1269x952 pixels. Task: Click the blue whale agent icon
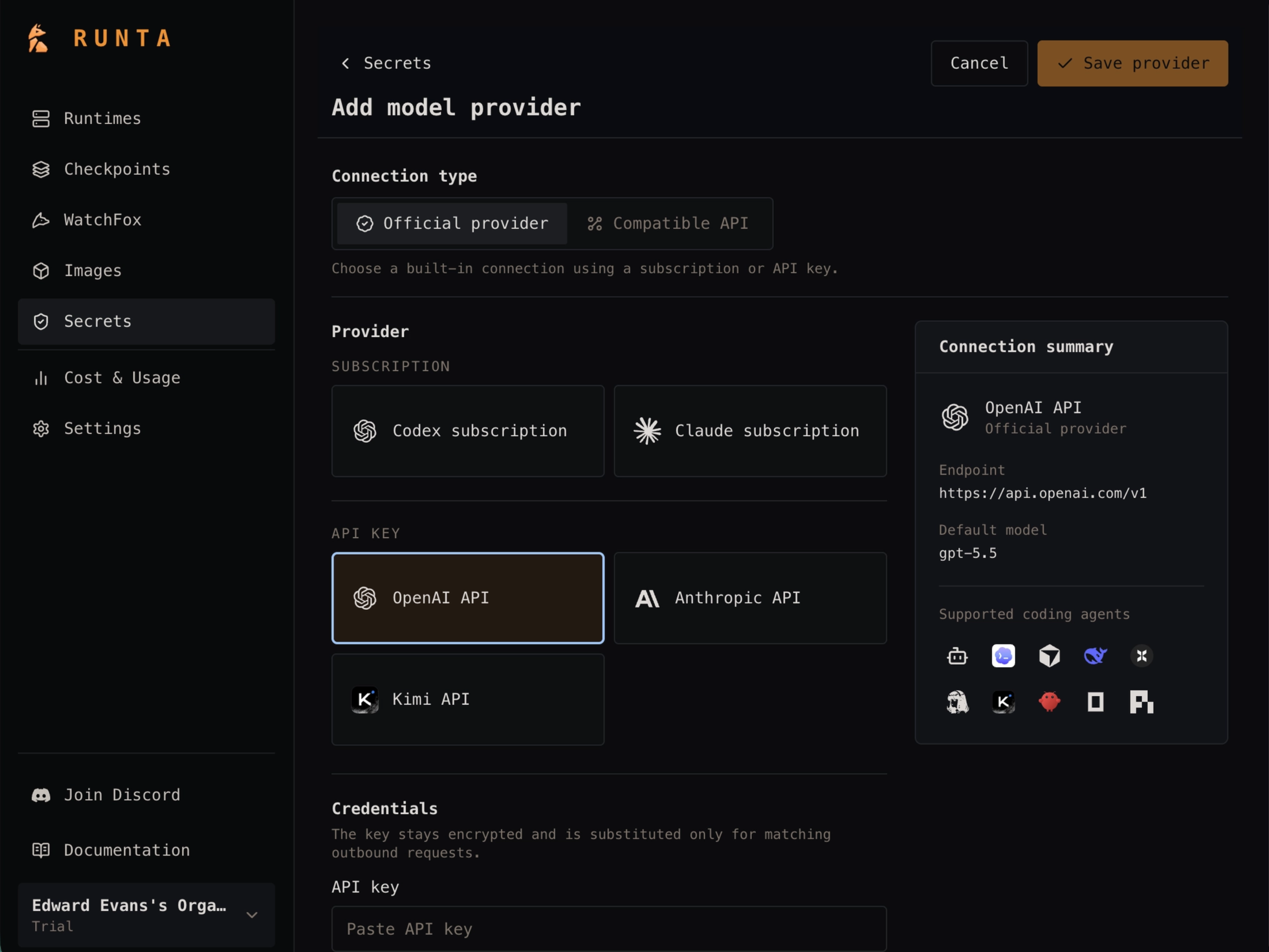[x=1095, y=656]
